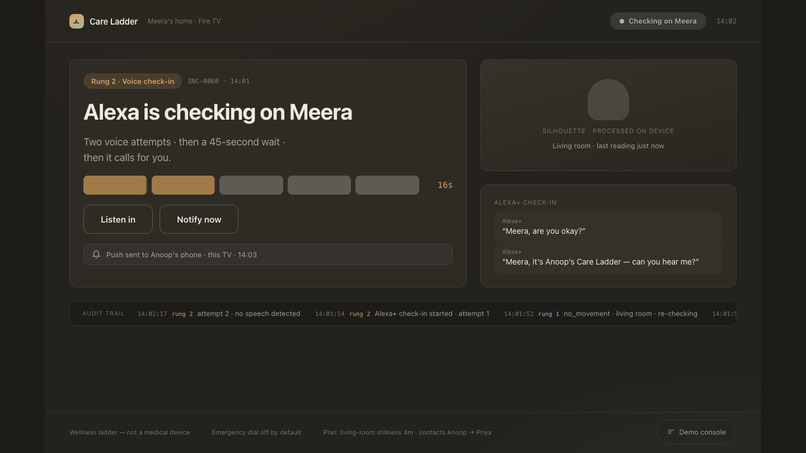This screenshot has width=806, height=453.
Task: Click the Push sent to Anoop's phone notice
Action: pos(268,255)
